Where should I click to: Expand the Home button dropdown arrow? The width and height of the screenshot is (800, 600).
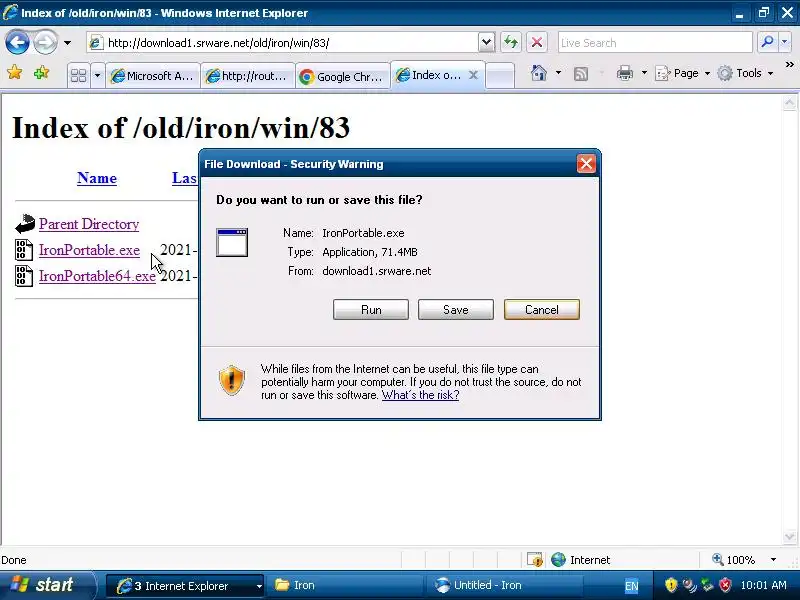(x=558, y=73)
